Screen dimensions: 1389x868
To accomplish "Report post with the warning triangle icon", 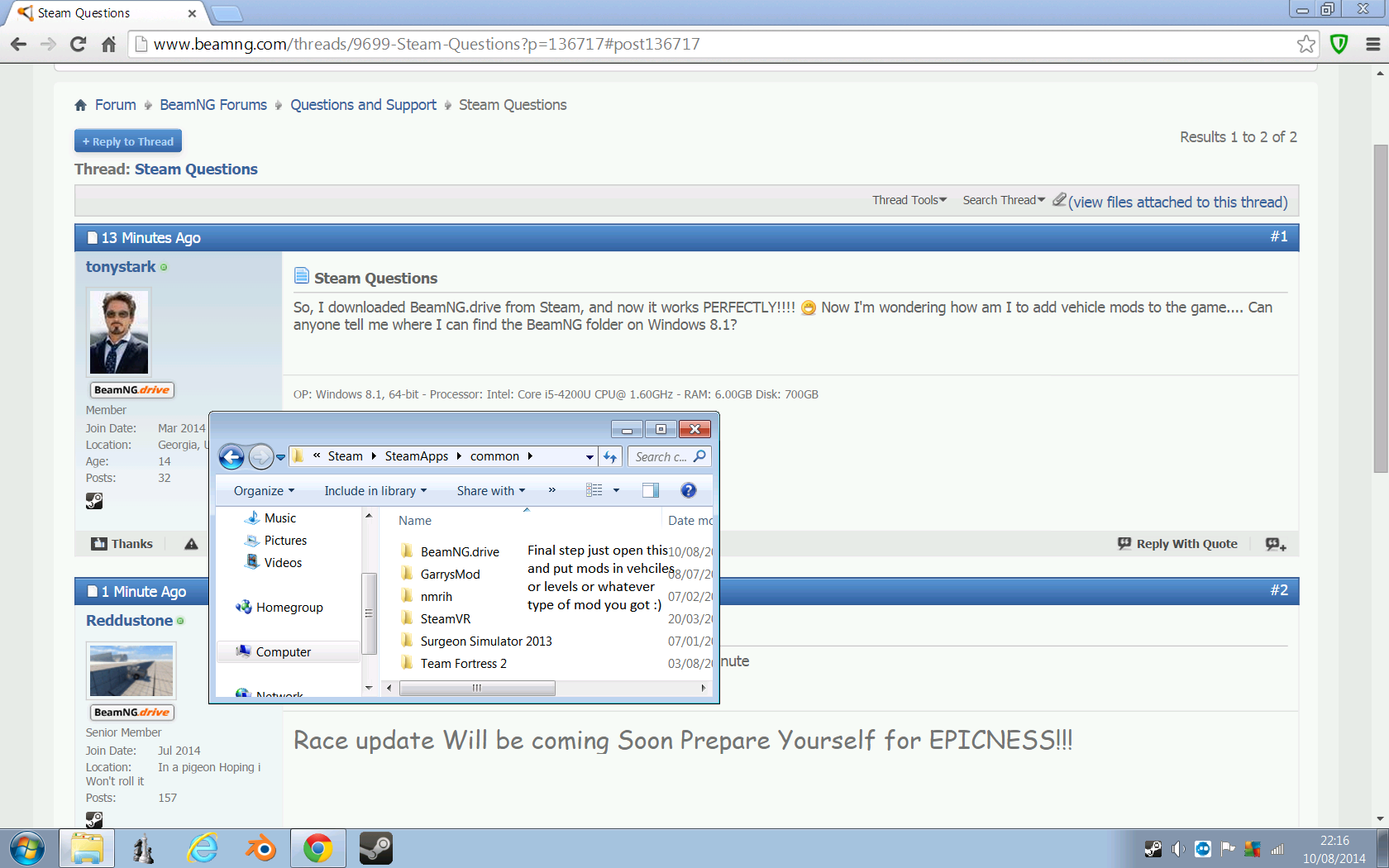I will coord(191,544).
